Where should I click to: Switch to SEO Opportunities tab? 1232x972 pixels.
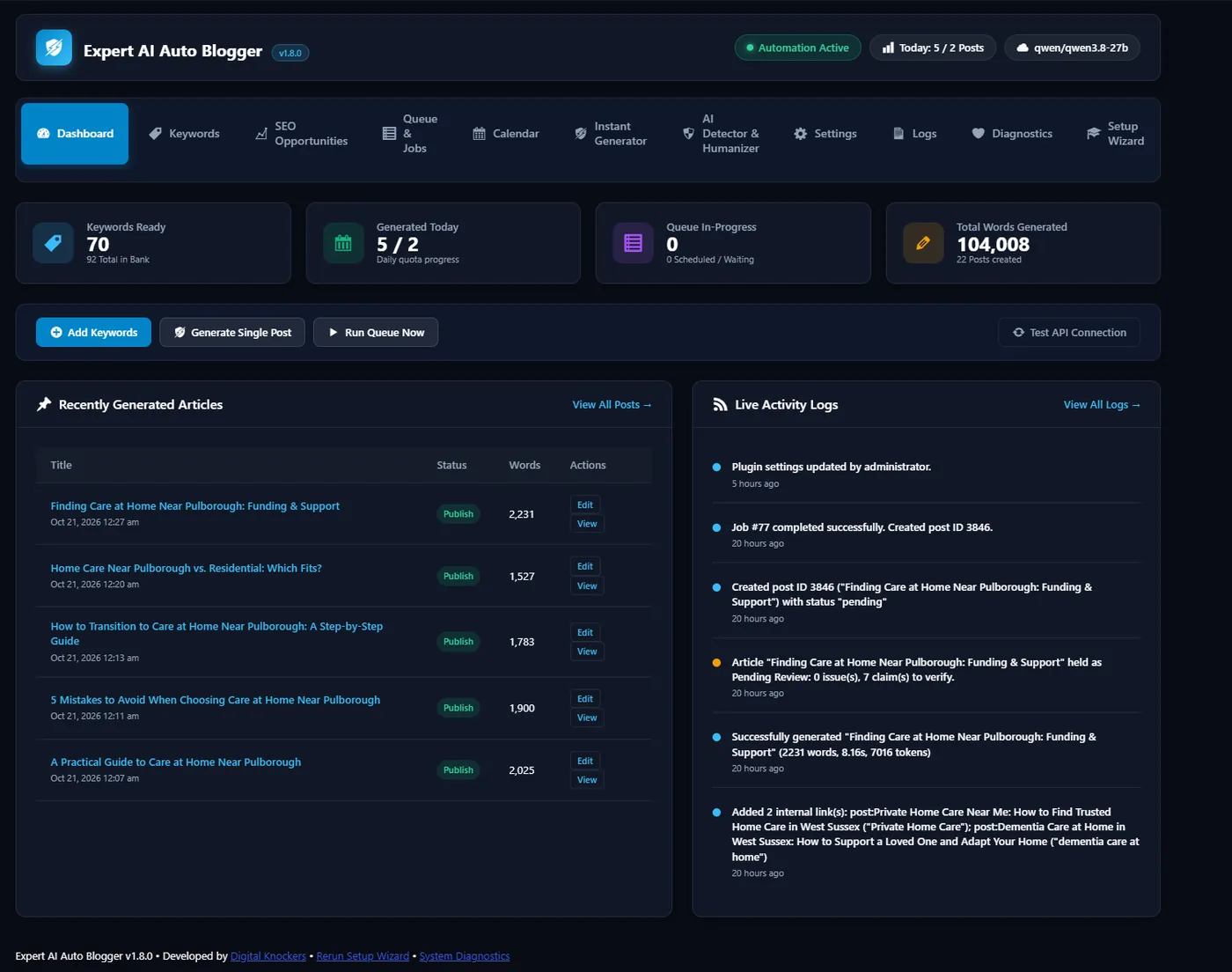(x=302, y=134)
